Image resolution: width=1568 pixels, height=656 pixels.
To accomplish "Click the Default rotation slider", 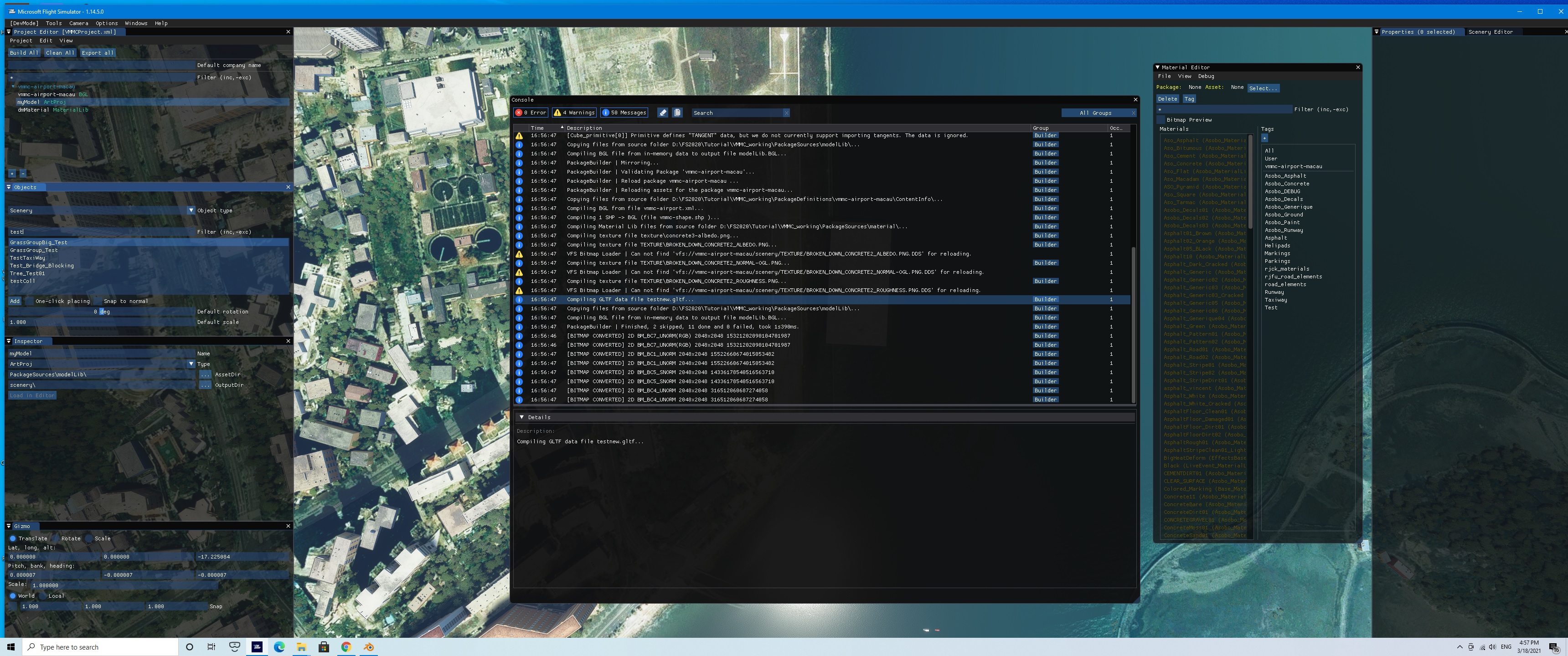I will [102, 312].
